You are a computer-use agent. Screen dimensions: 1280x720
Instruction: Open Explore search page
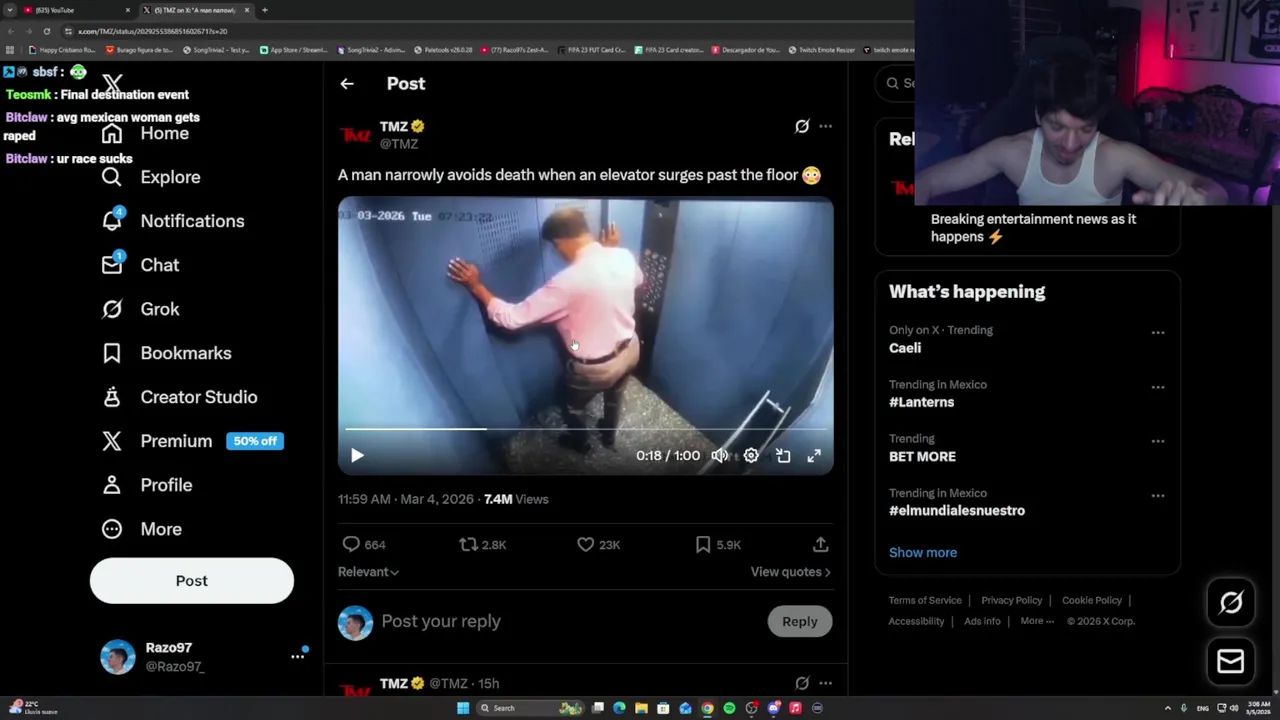[x=151, y=177]
